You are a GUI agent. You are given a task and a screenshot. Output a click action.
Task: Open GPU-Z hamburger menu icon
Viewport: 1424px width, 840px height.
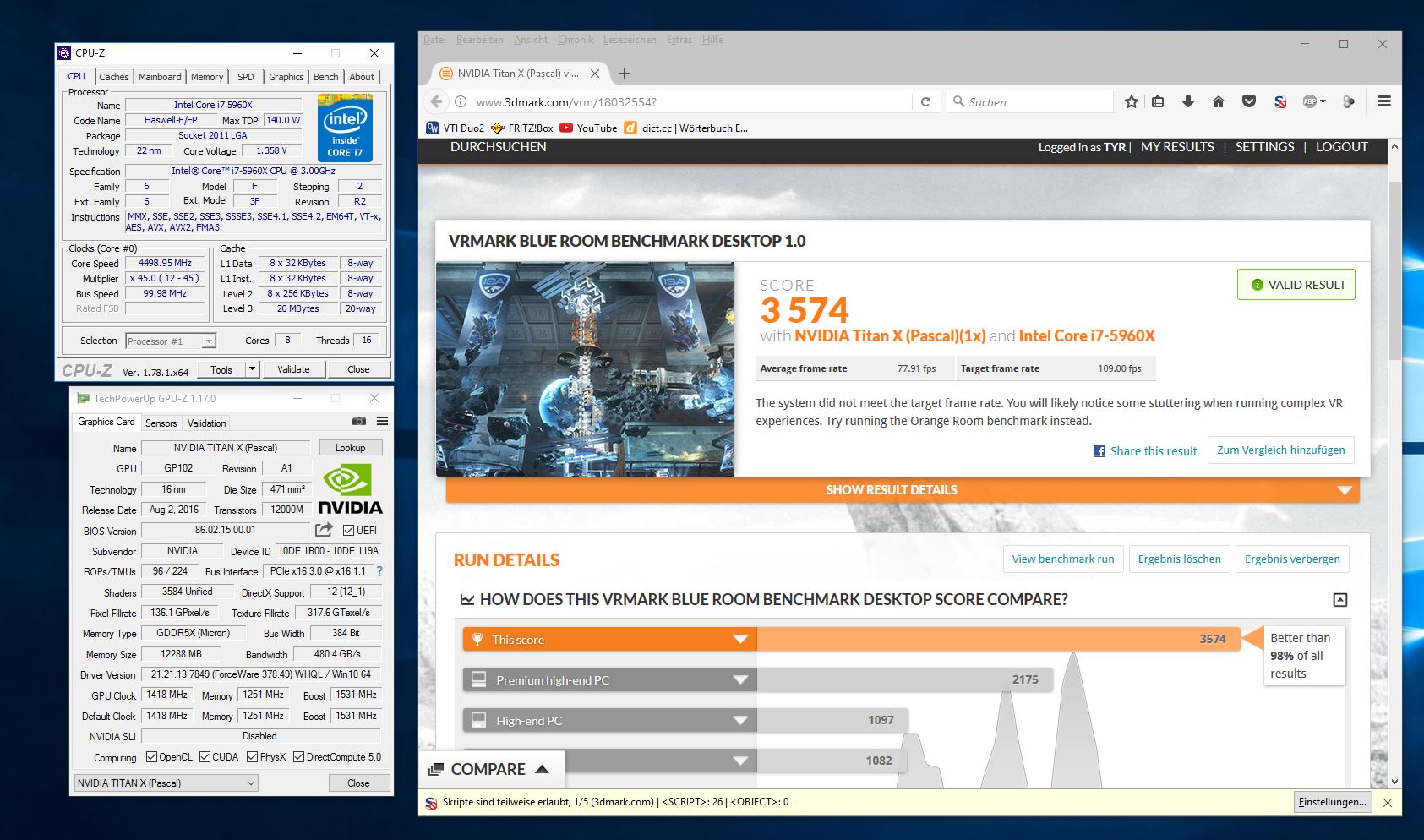pyautogui.click(x=382, y=421)
